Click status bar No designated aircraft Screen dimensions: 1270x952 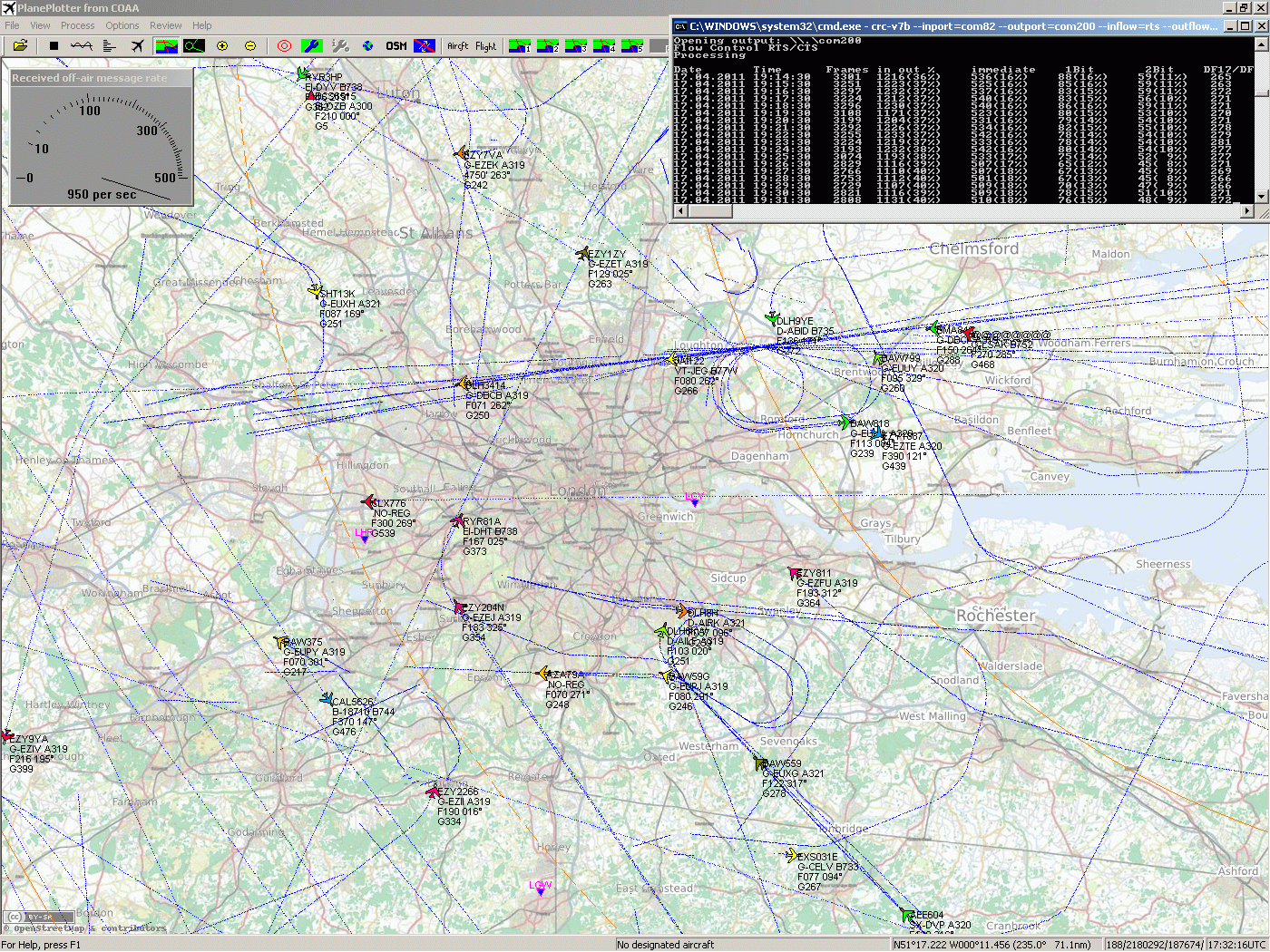665,945
